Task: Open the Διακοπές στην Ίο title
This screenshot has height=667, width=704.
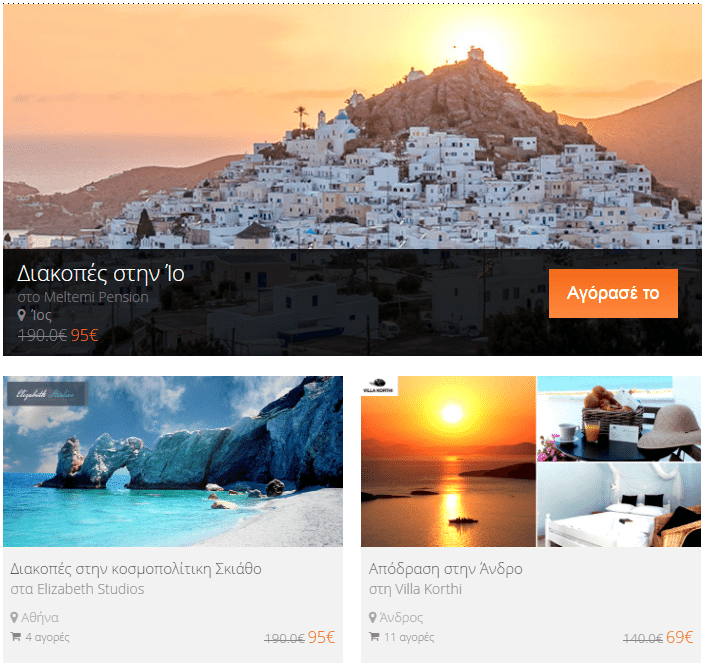Action: [101, 274]
